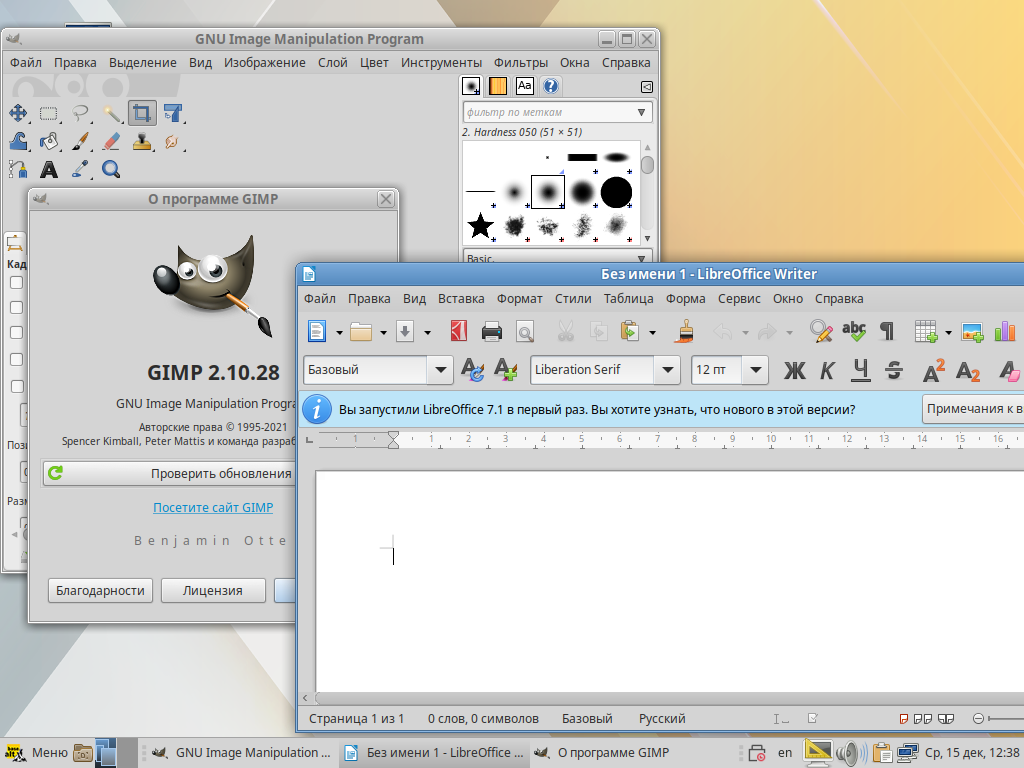Screen dimensions: 1024x768
Task: Open the Фильтры menu in GIMP
Action: click(520, 62)
